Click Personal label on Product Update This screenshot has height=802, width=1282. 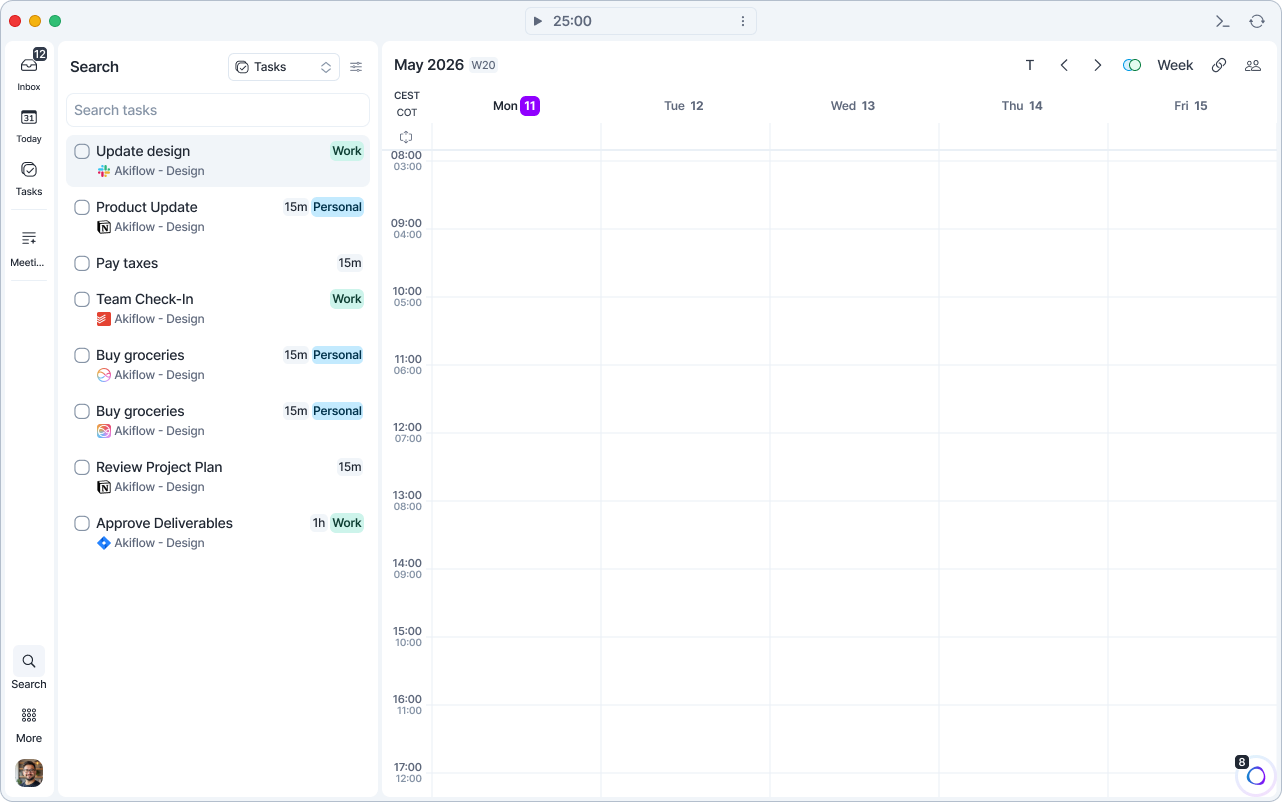(337, 207)
